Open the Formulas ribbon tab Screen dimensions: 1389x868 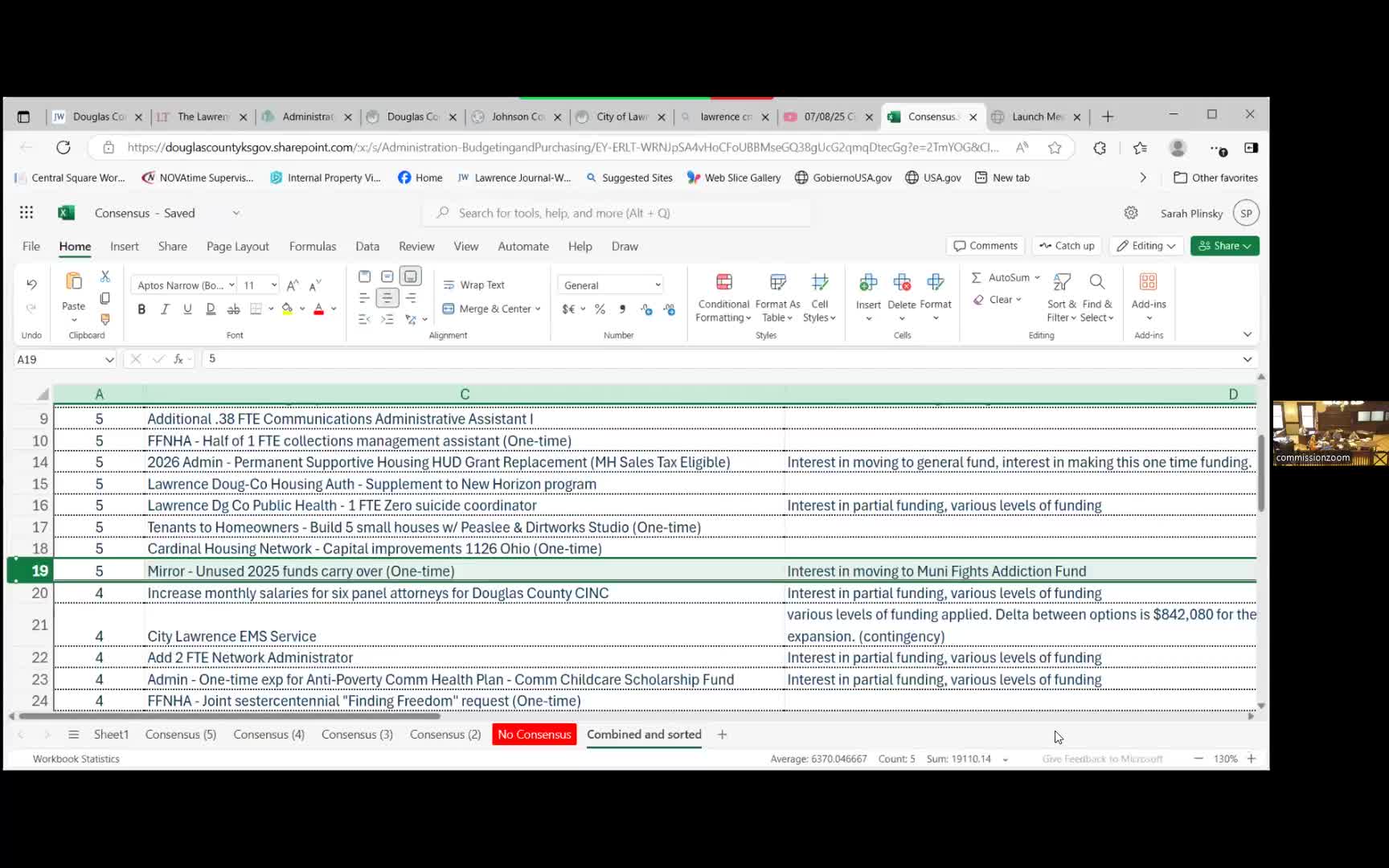click(312, 247)
